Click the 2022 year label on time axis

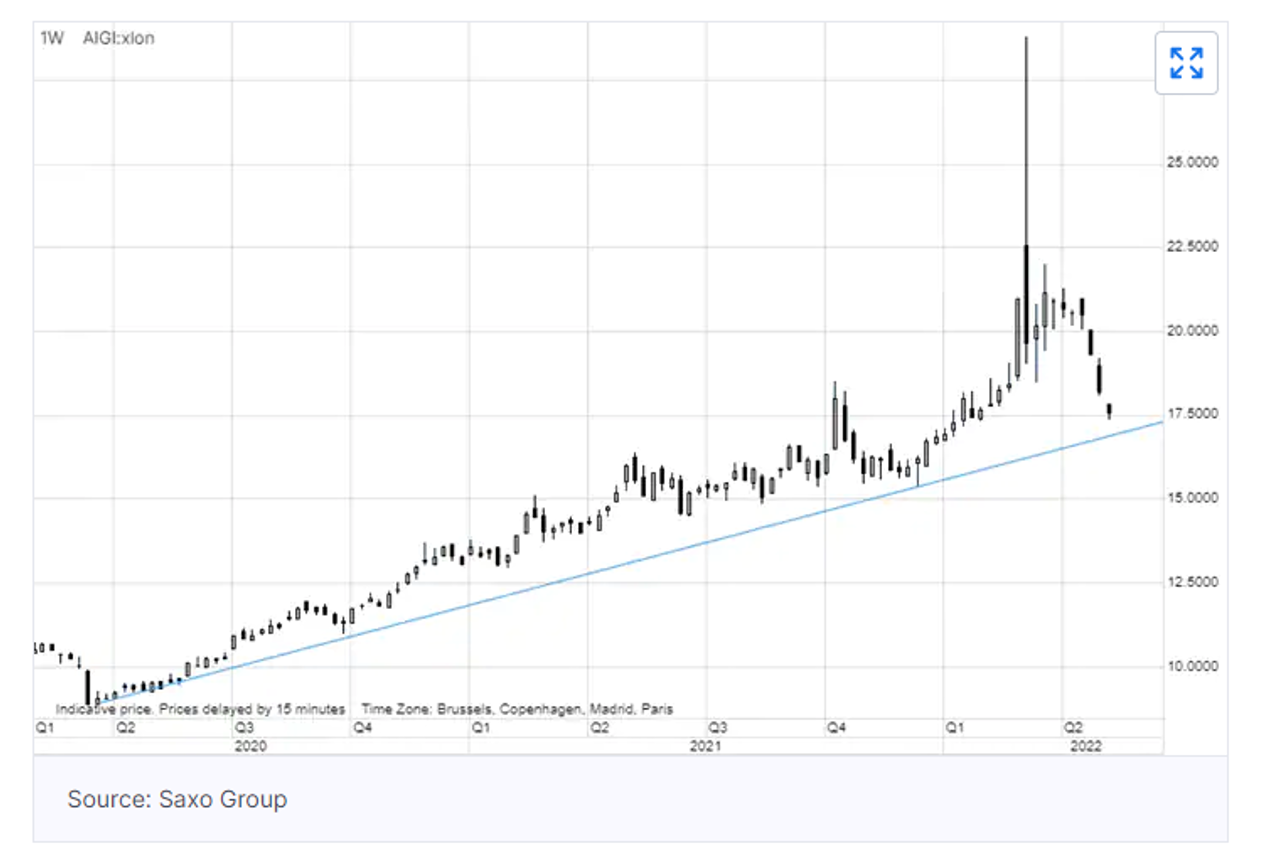1086,746
